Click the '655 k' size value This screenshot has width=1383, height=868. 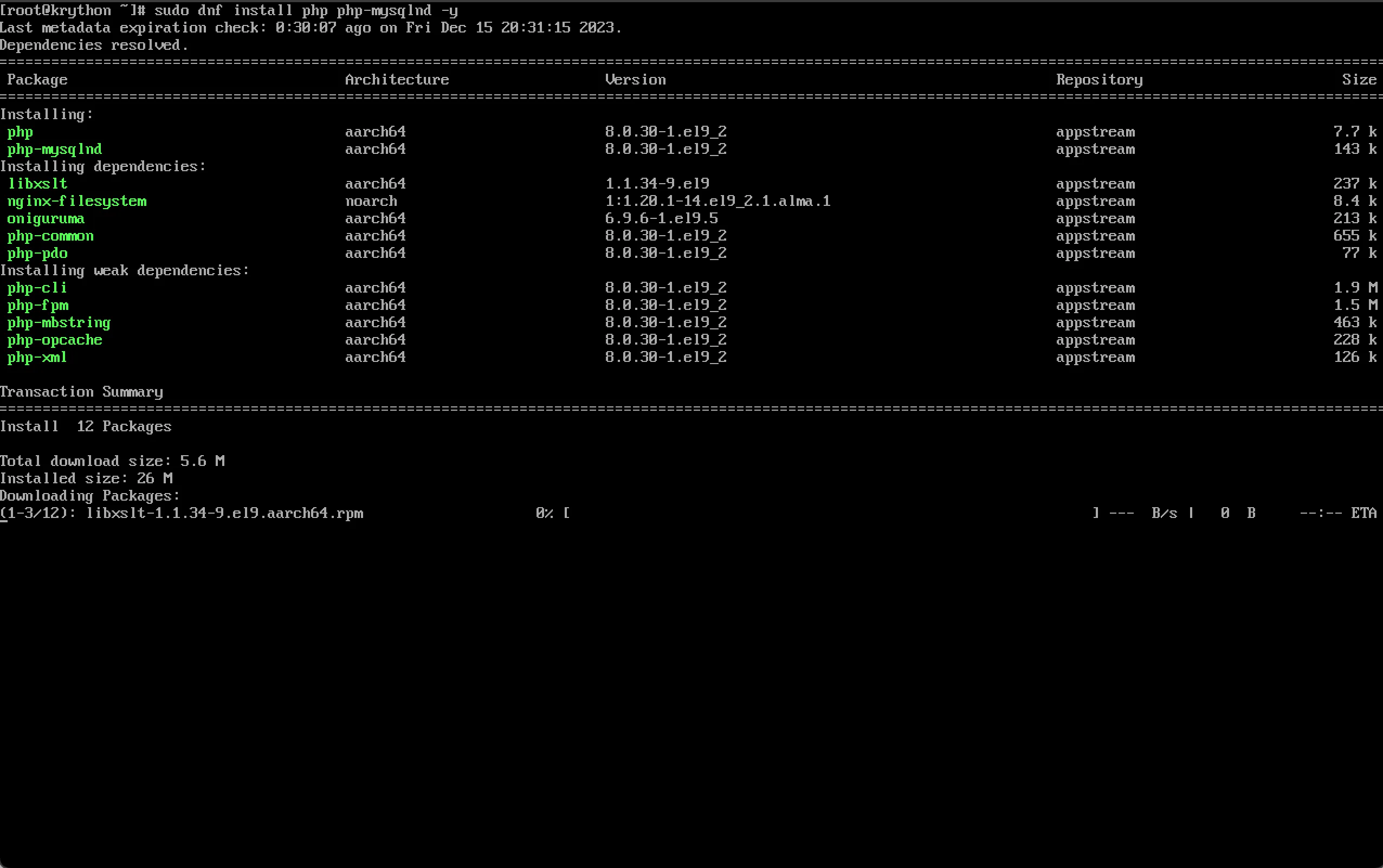point(1355,236)
